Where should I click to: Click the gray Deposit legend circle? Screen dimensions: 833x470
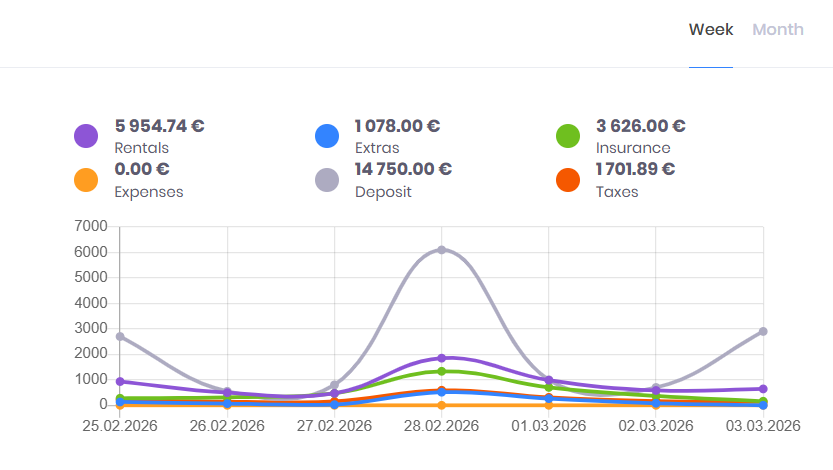tap(327, 180)
